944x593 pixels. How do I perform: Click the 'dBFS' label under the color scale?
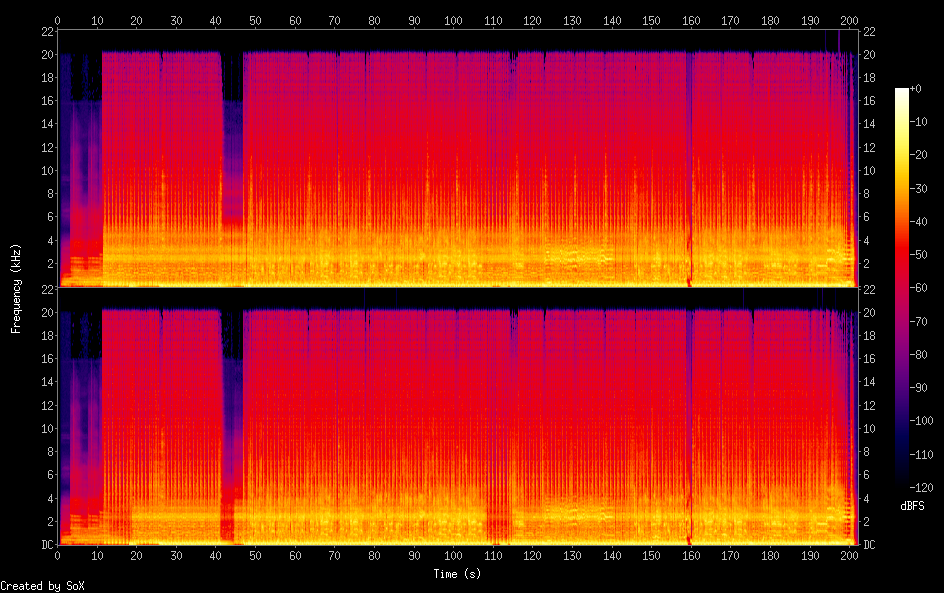pos(912,506)
